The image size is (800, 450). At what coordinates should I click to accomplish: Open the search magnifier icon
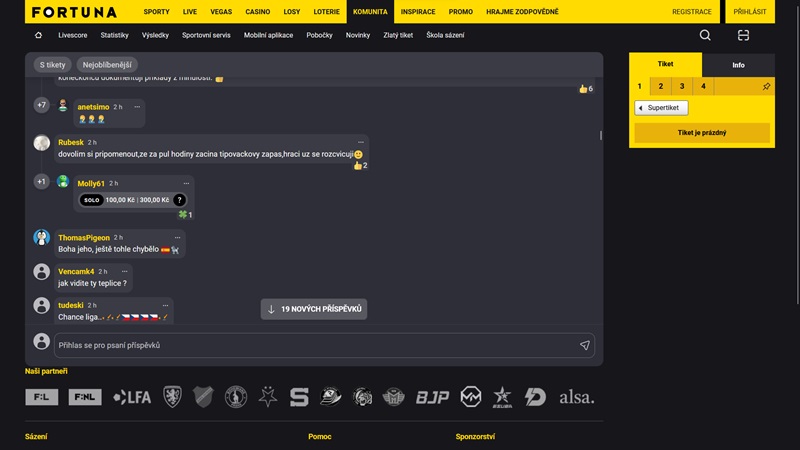coord(705,35)
